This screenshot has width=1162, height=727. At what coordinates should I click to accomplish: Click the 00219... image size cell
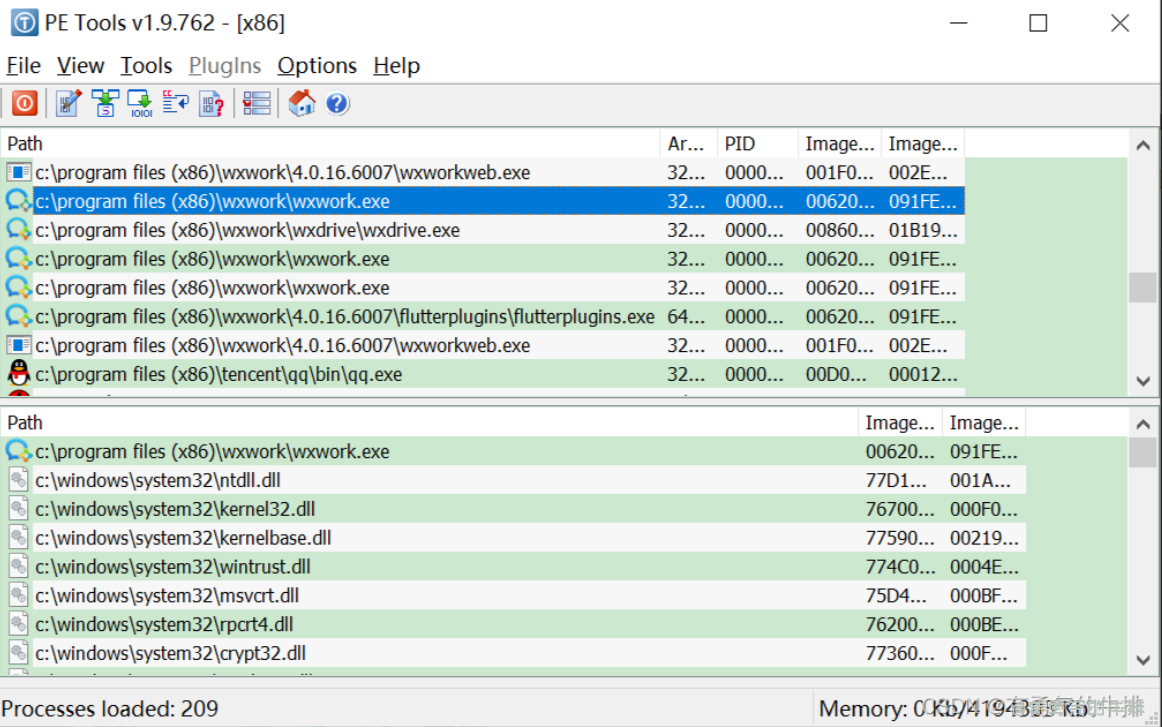click(983, 538)
